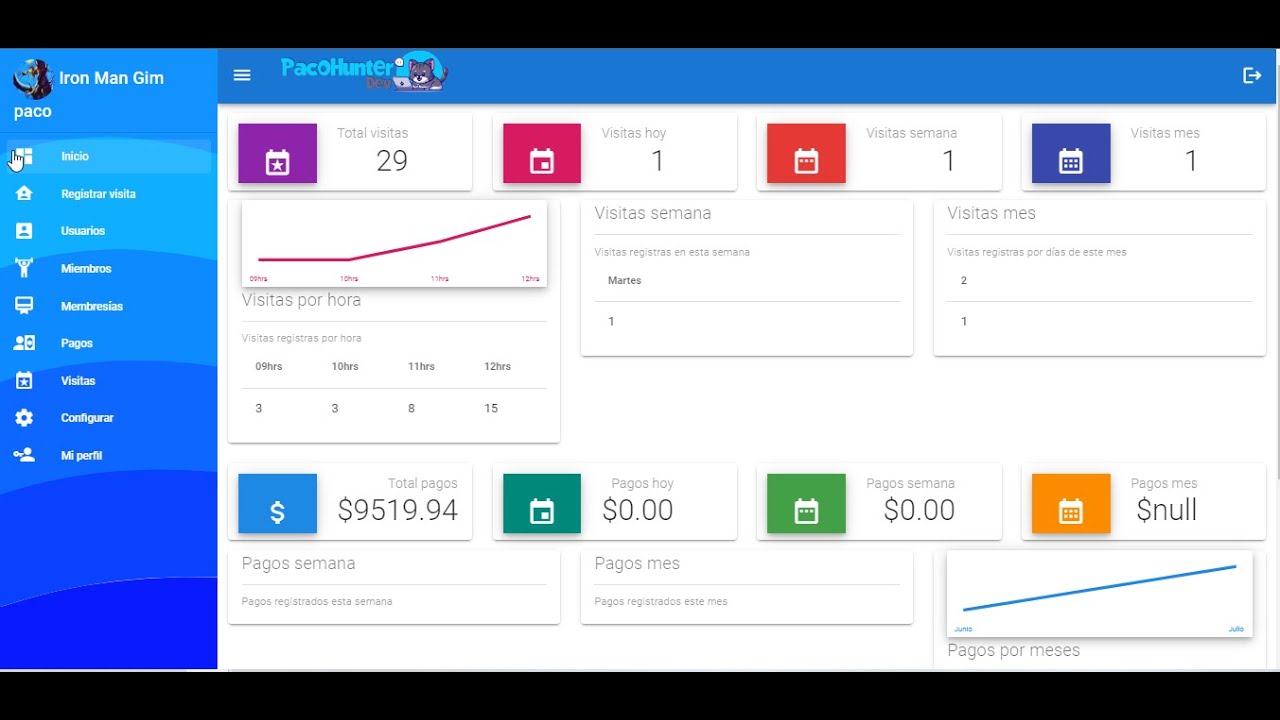Click the Iron Man Gim avatar
Image resolution: width=1280 pixels, height=720 pixels.
(x=33, y=79)
